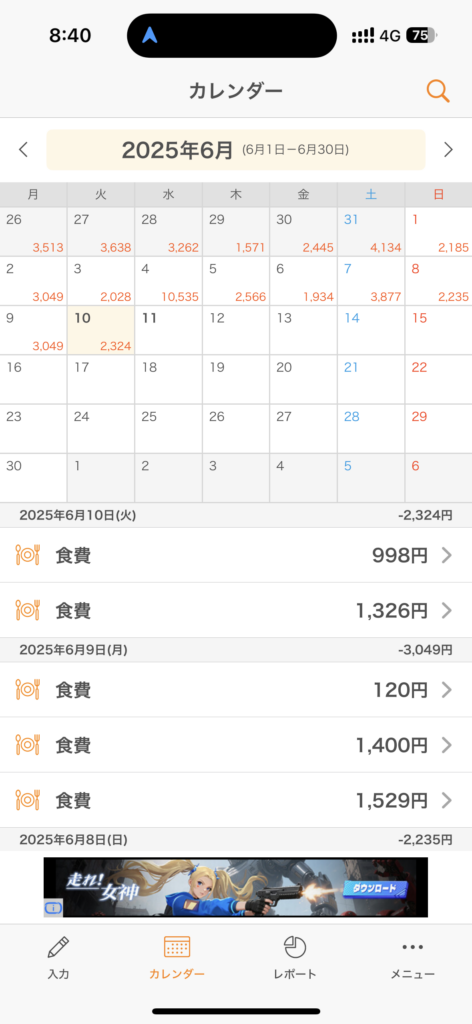
Task: Tap food icon beside 1,529円 entry
Action: (27, 800)
